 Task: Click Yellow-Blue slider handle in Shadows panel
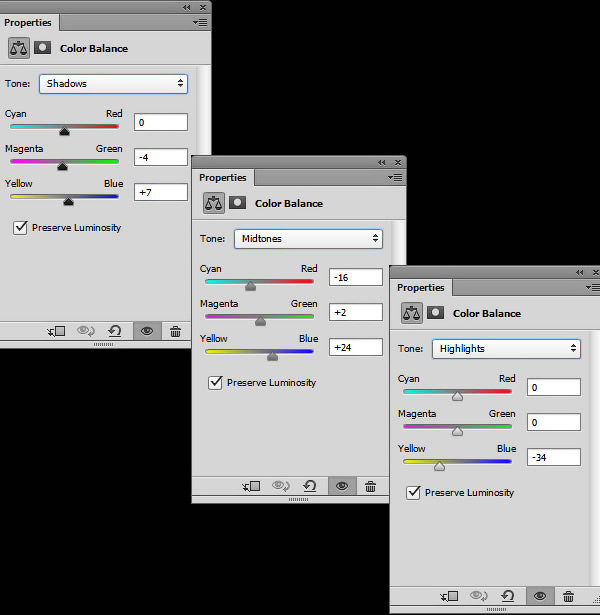(x=68, y=201)
